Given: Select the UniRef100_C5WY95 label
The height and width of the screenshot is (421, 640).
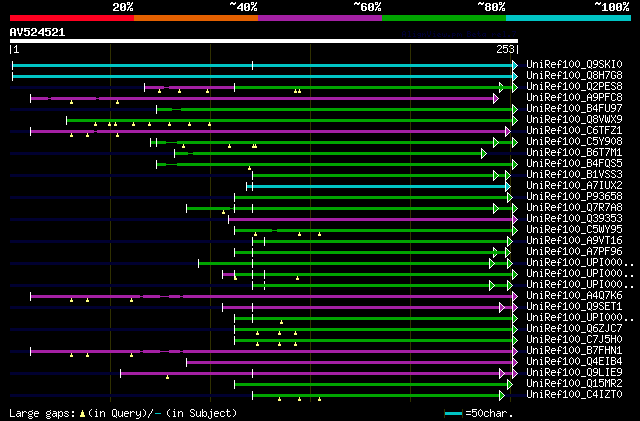Looking at the screenshot, I should (x=574, y=230).
